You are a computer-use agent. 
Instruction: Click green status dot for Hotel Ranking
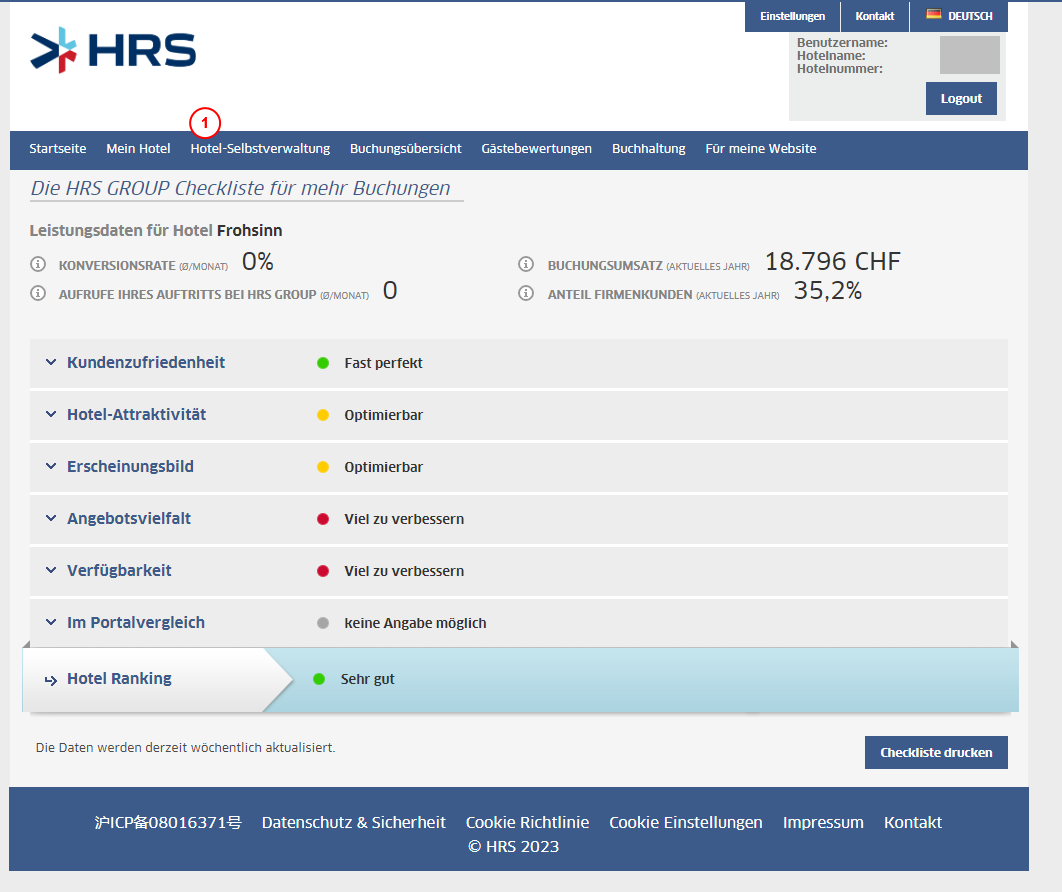tap(319, 679)
